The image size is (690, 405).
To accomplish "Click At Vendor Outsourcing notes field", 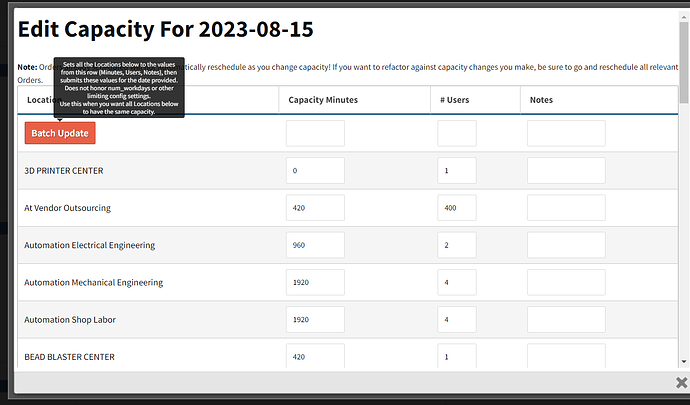I will pyautogui.click(x=566, y=208).
